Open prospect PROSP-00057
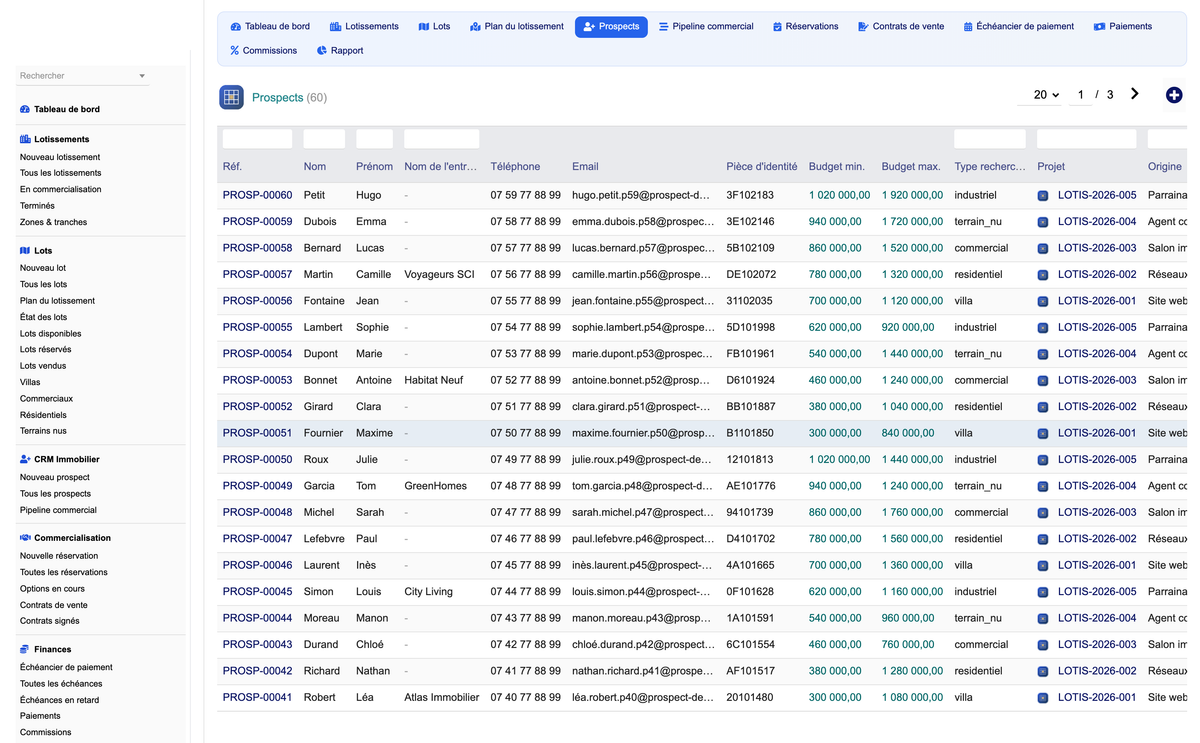Screen dimensions: 1200x743 (258, 274)
